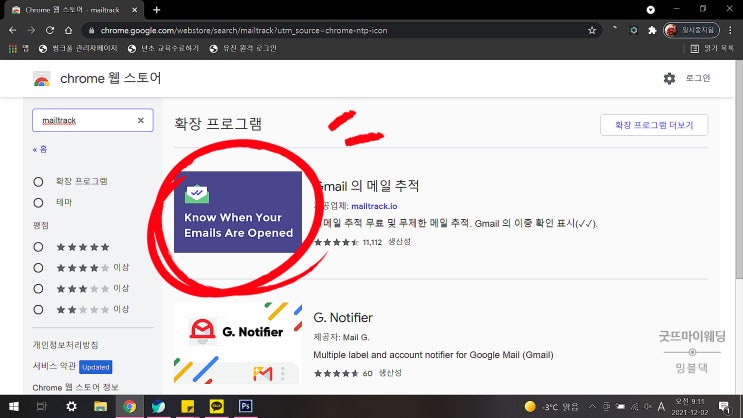Open the Mailtrack extension thumbnail

click(x=238, y=212)
